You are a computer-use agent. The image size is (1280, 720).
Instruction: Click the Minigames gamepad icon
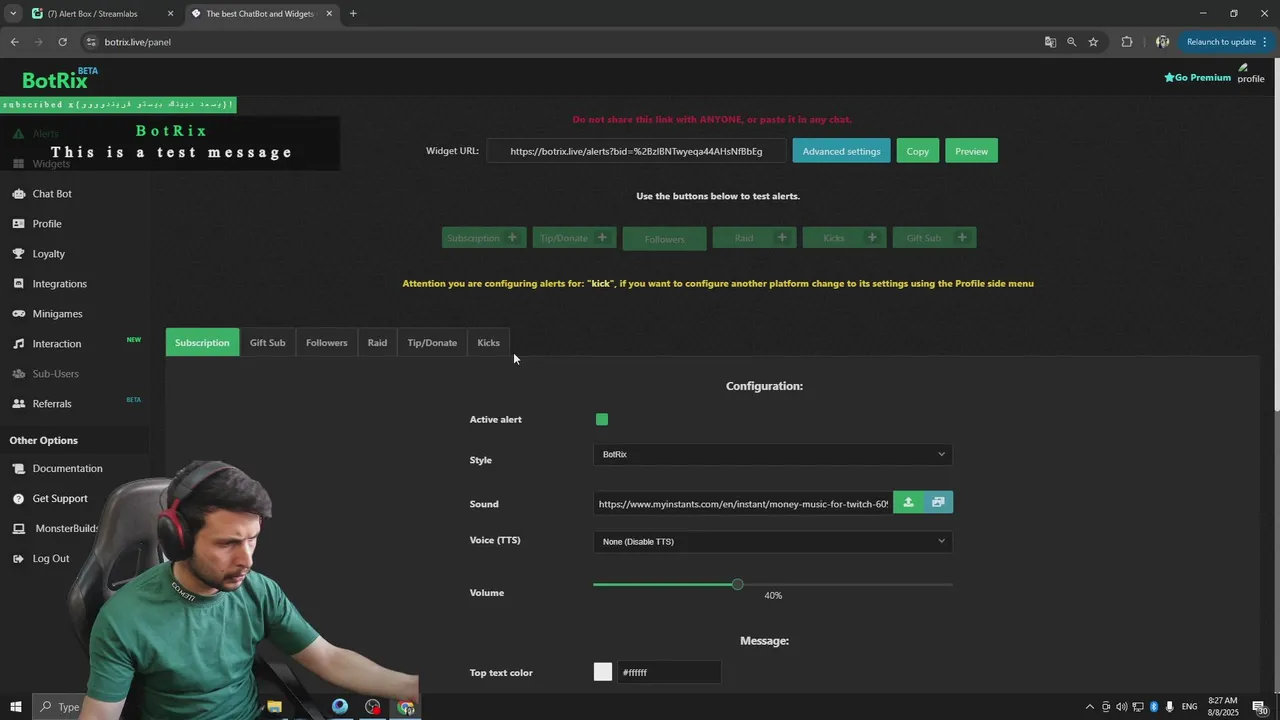coord(18,314)
